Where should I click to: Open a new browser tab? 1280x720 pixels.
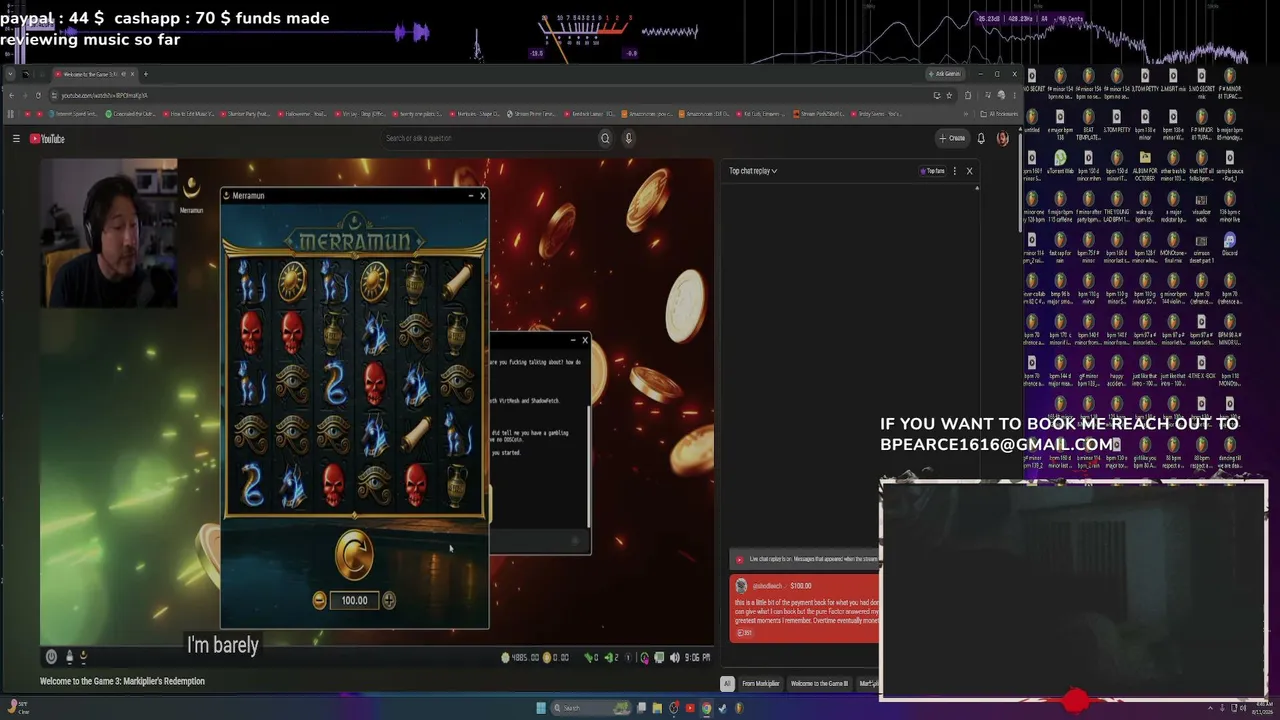pos(145,74)
